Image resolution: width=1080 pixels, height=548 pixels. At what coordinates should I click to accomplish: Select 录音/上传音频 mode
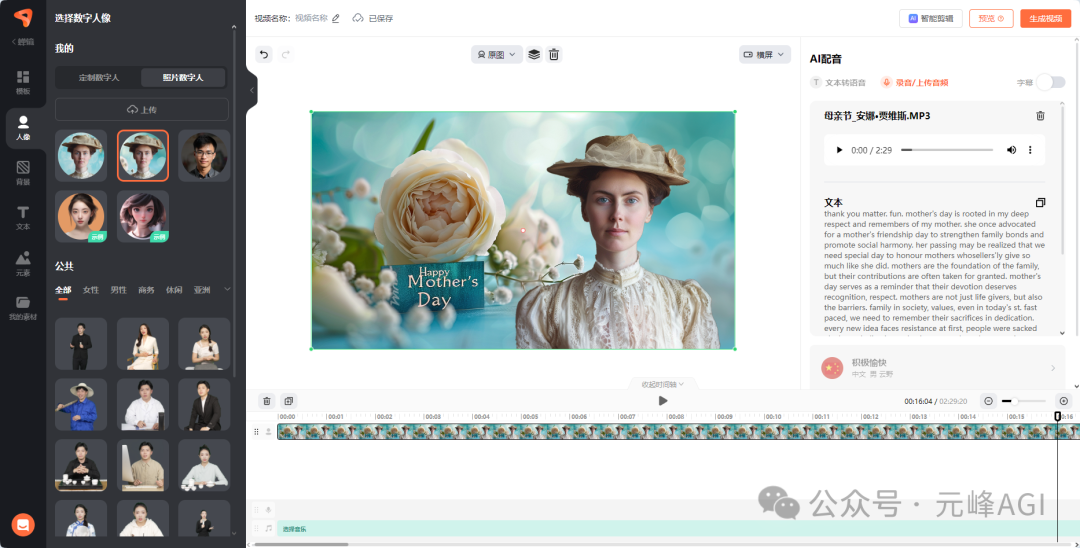pyautogui.click(x=915, y=83)
